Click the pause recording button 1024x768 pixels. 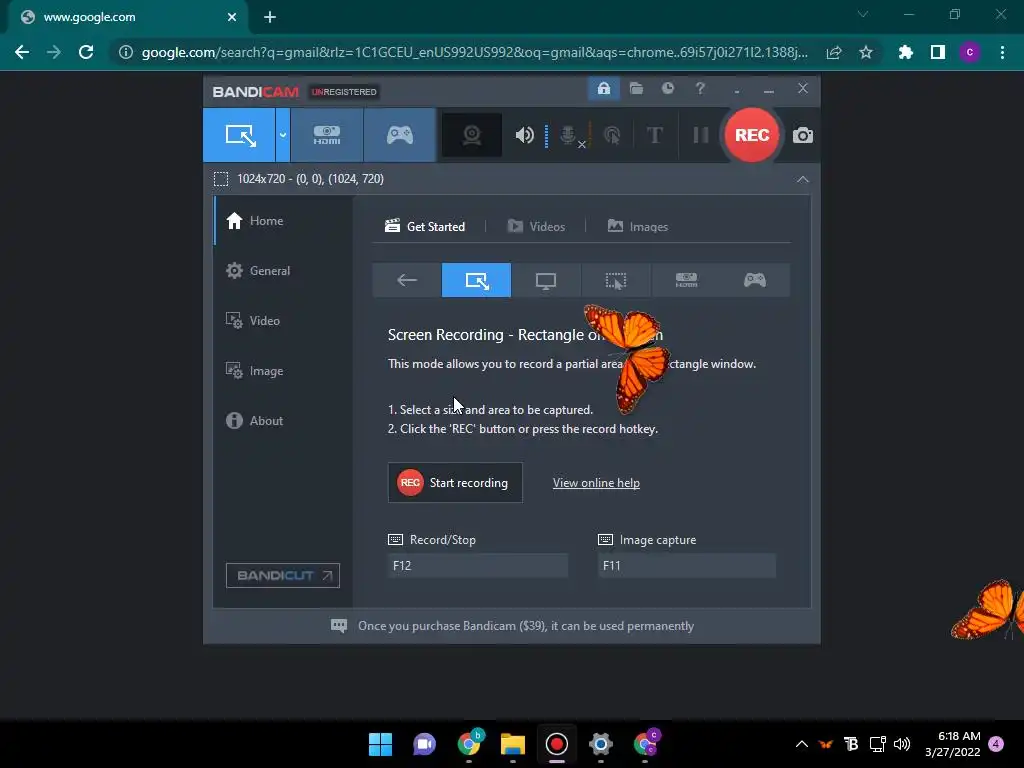click(x=701, y=135)
